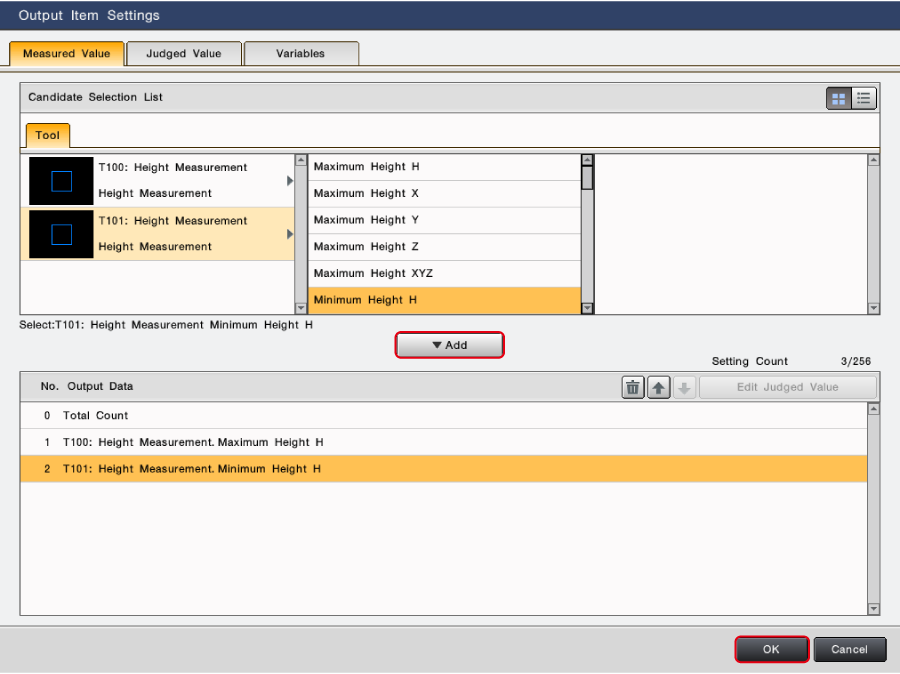Open the Judged Value tab

[184, 54]
